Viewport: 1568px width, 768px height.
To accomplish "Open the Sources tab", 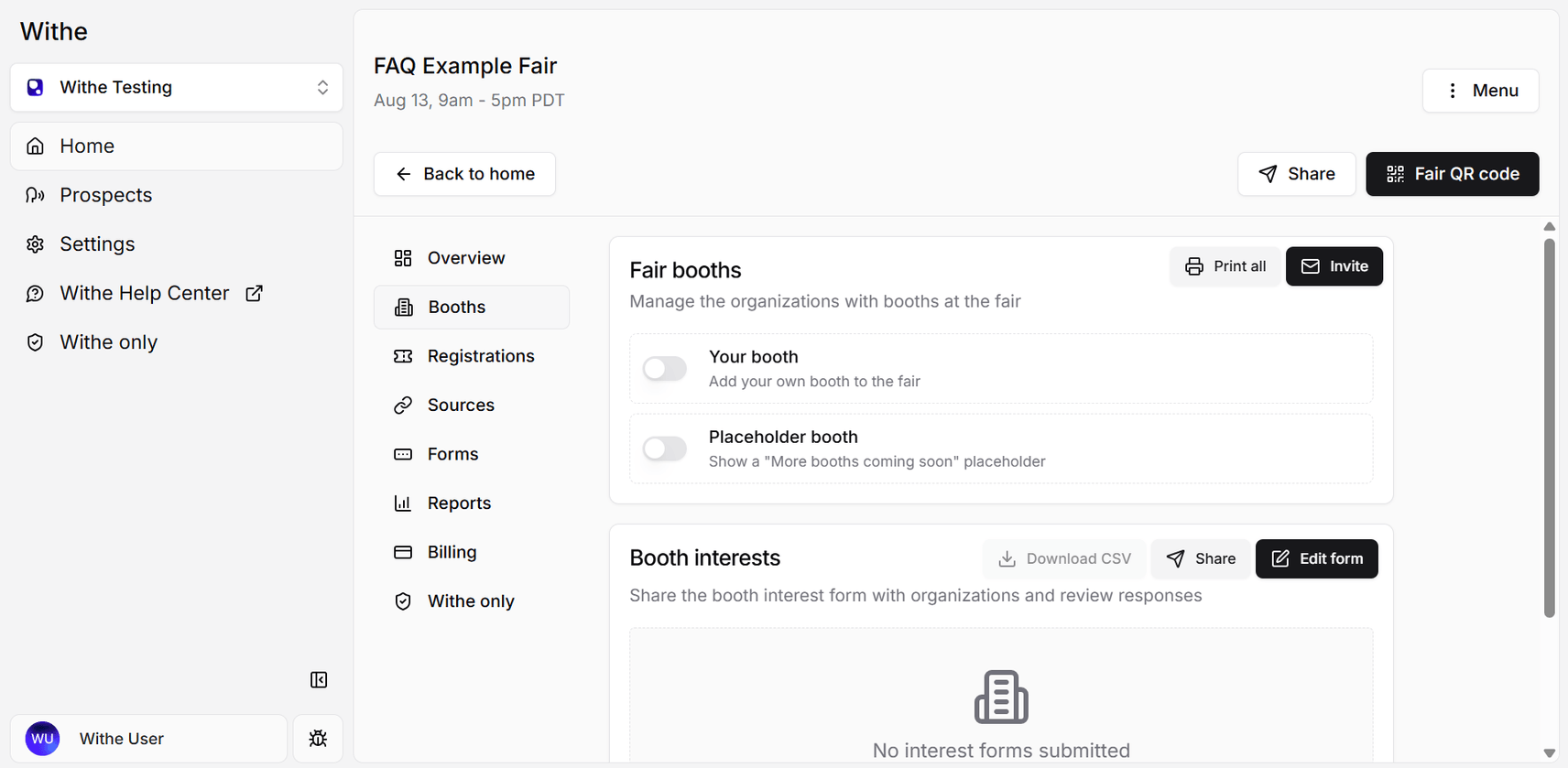I will pos(472,406).
